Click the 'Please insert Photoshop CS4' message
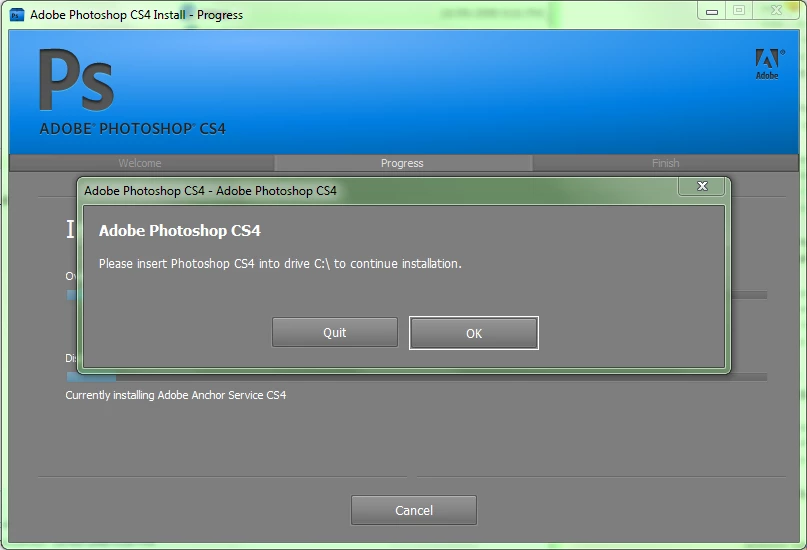Image resolution: width=807 pixels, height=550 pixels. pos(280,264)
